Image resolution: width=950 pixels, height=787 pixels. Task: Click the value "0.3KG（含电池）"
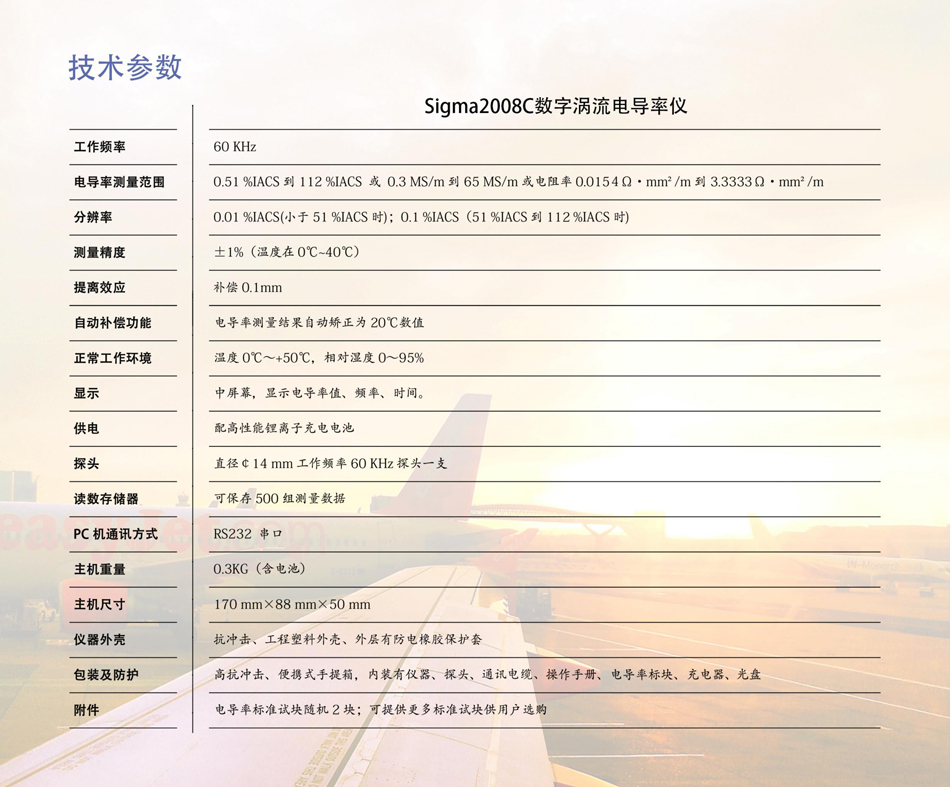tap(261, 569)
